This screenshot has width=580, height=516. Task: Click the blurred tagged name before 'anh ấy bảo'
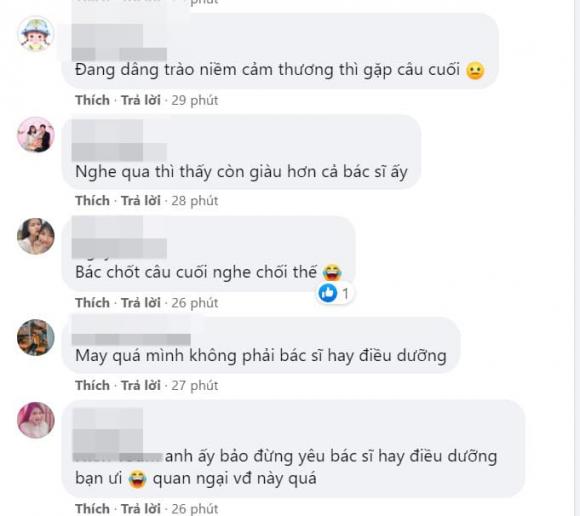coord(118,457)
